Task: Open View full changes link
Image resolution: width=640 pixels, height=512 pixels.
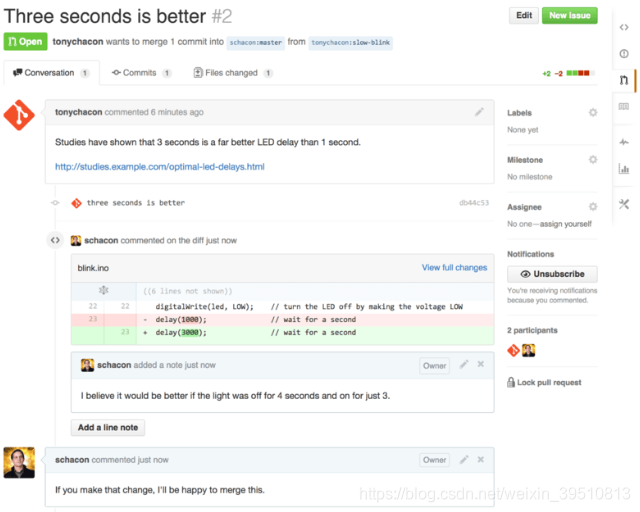Action: (454, 267)
